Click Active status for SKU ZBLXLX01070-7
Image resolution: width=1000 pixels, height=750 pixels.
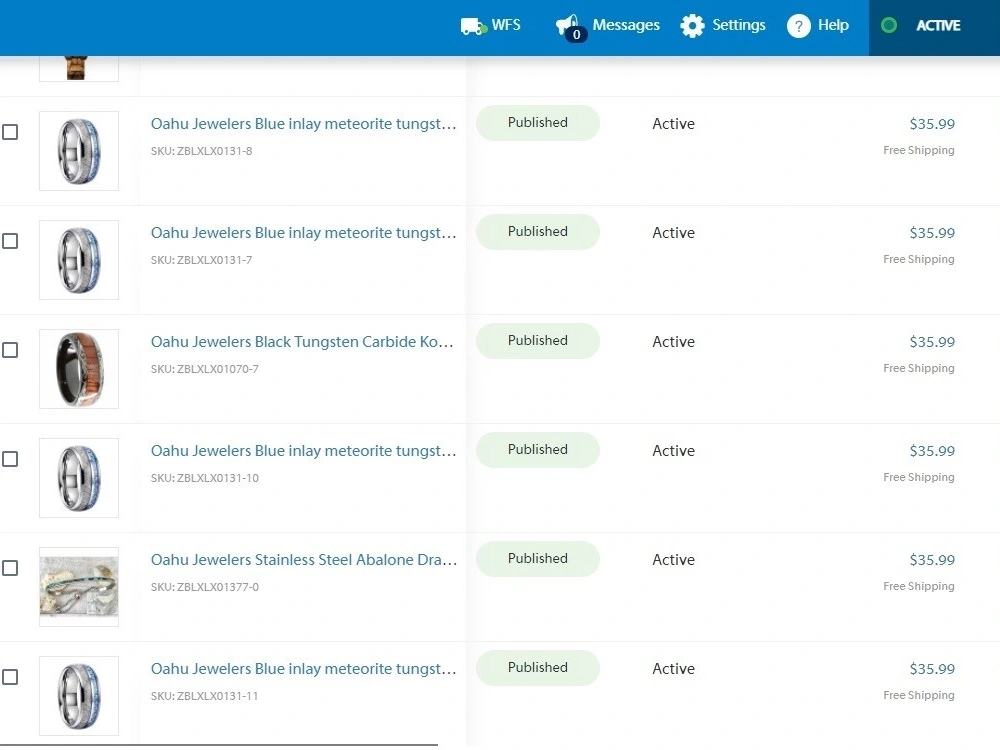(x=673, y=342)
